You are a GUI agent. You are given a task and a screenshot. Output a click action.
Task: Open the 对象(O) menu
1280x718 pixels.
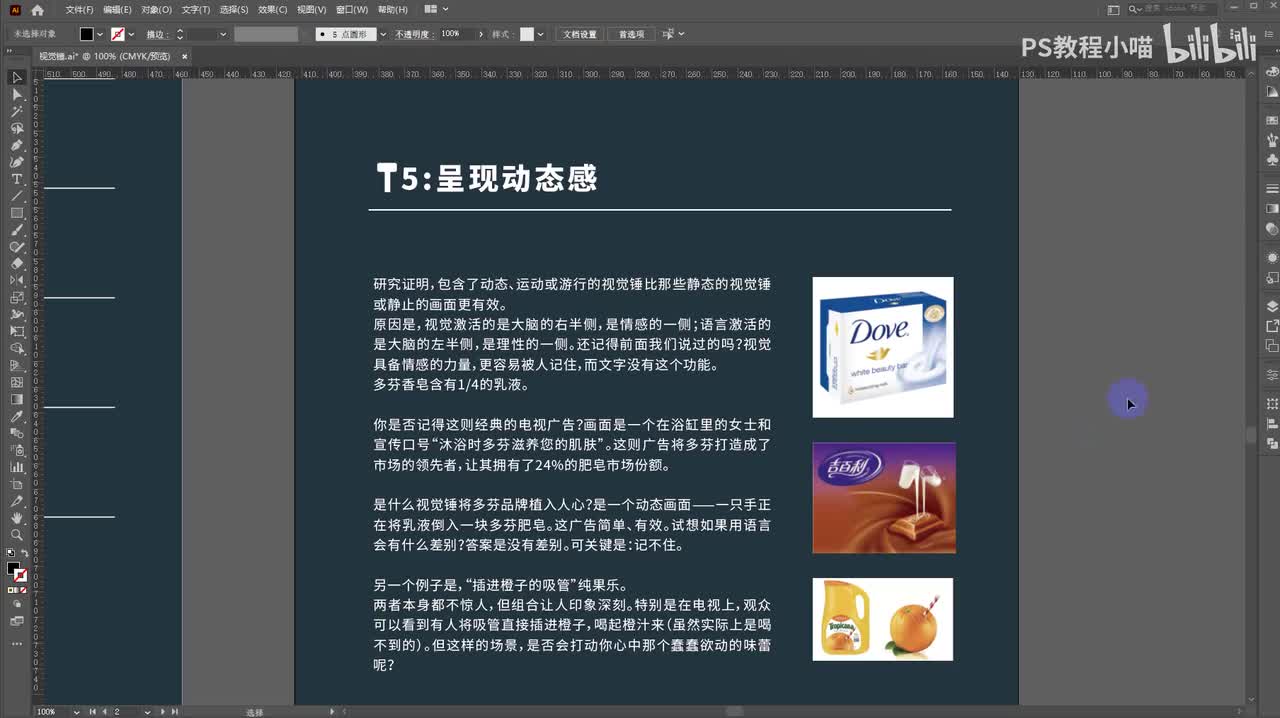[155, 10]
